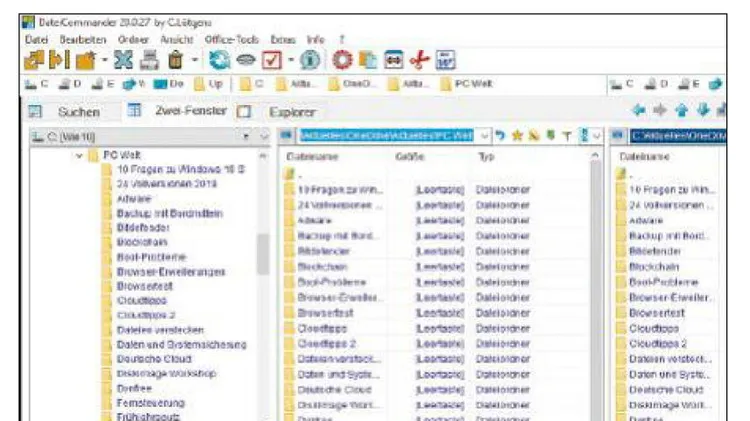The width and height of the screenshot is (750, 421).
Task: Open the Extras menu
Action: (283, 40)
